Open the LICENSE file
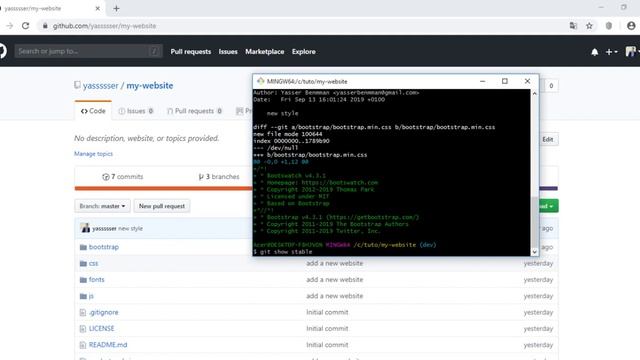This screenshot has height=360, width=640. (102, 329)
